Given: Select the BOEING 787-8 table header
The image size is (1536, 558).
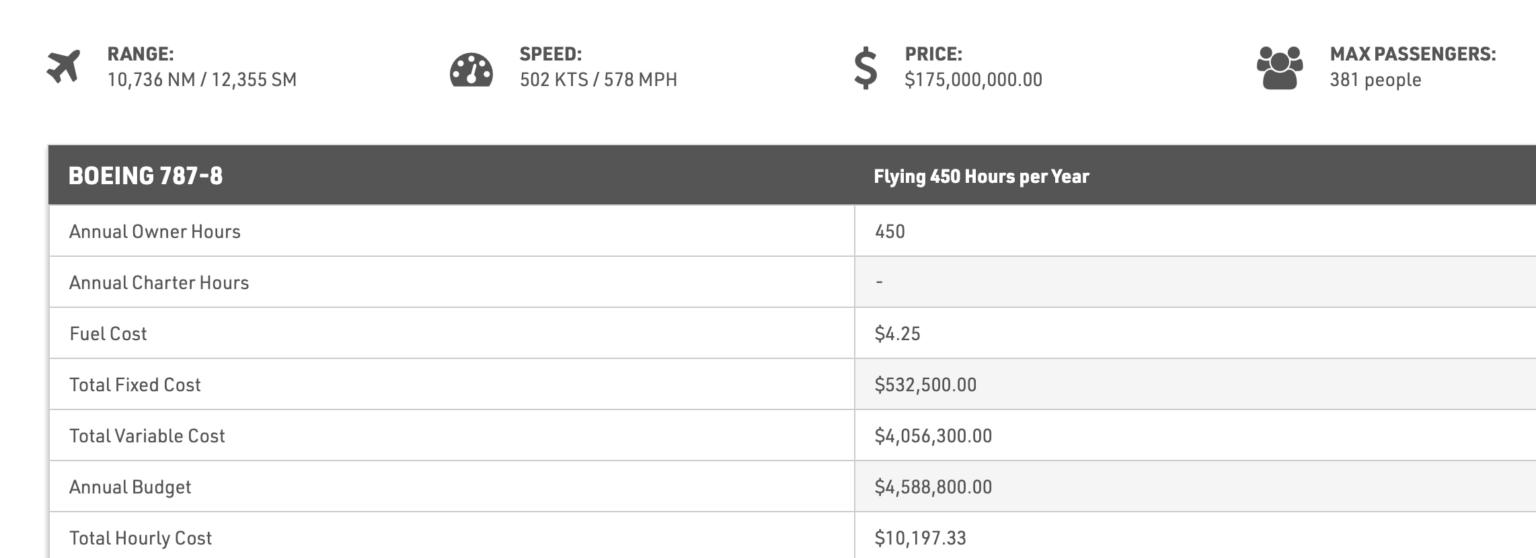Looking at the screenshot, I should pyautogui.click(x=146, y=176).
